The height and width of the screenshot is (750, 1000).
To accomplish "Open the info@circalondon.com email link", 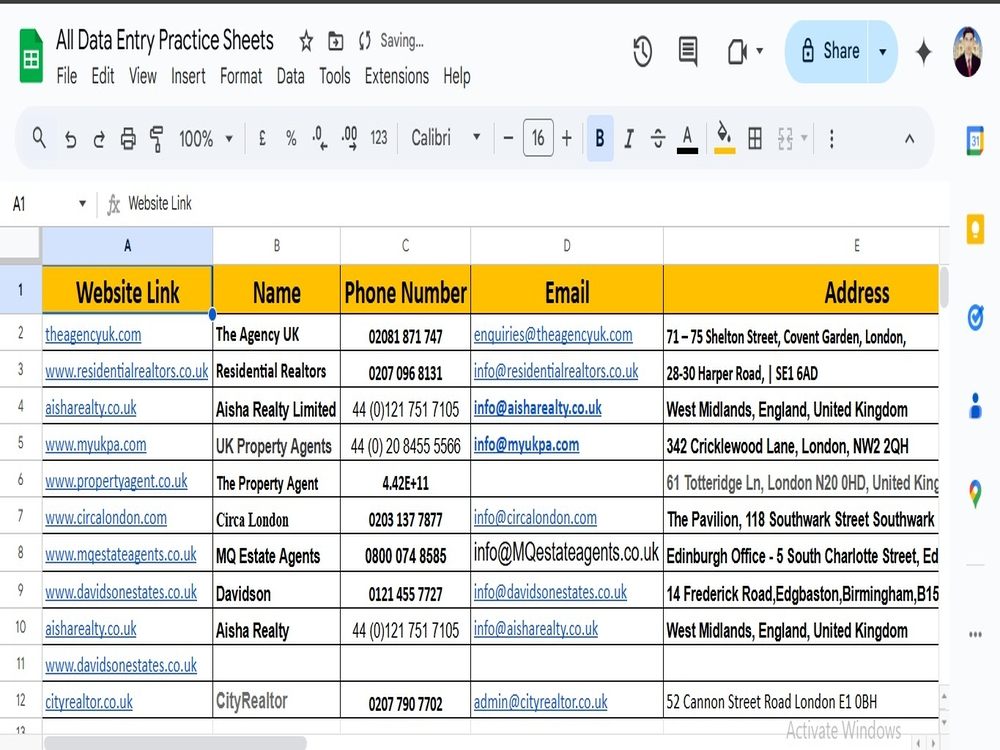I will [535, 518].
